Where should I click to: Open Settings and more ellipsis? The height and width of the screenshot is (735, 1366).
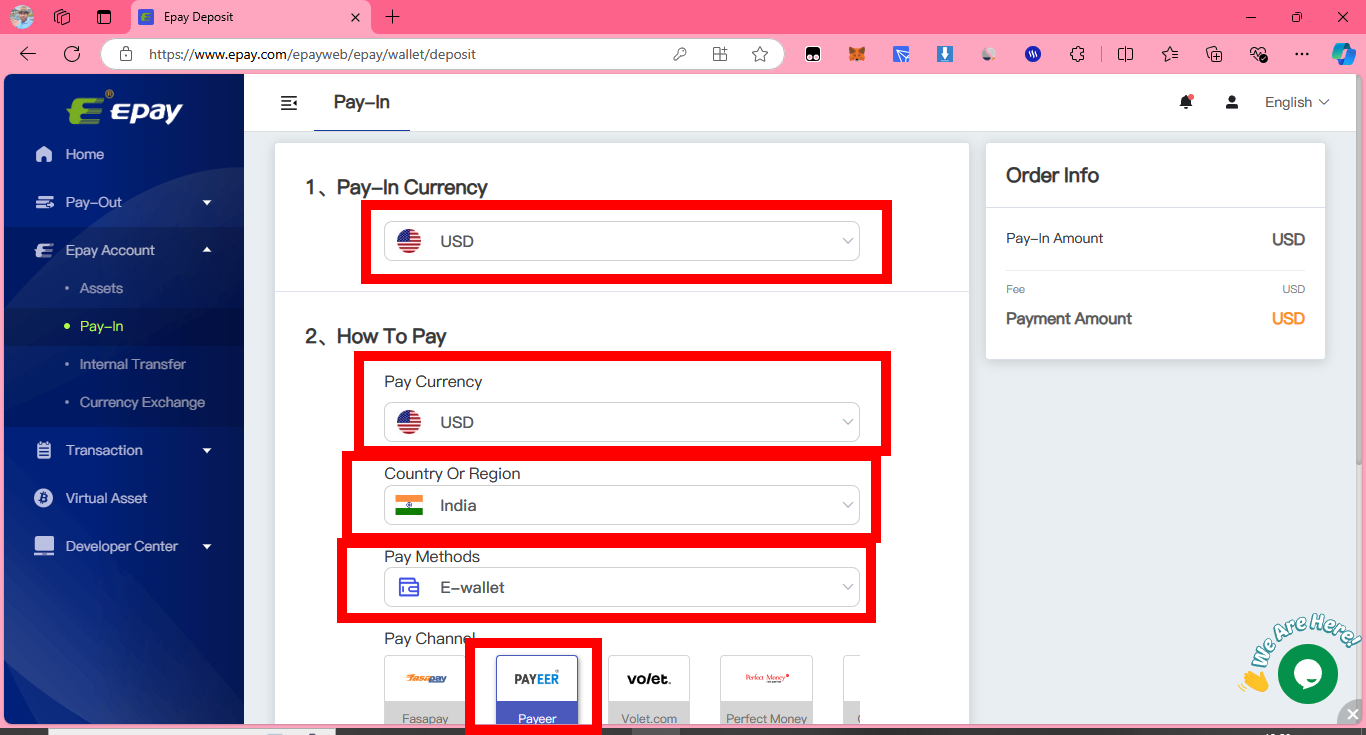pyautogui.click(x=1301, y=54)
